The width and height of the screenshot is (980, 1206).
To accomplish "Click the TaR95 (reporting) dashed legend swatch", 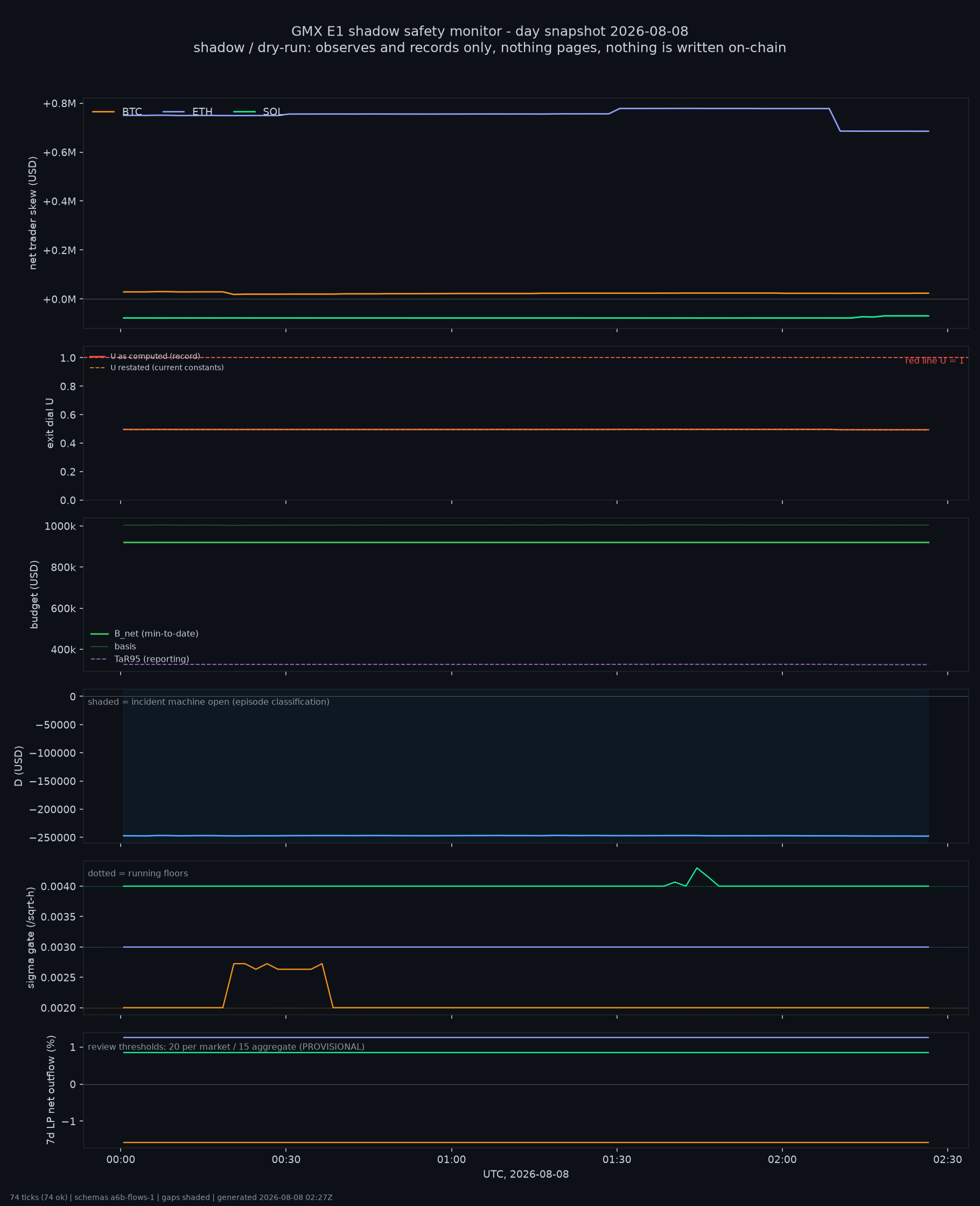I will (100, 659).
